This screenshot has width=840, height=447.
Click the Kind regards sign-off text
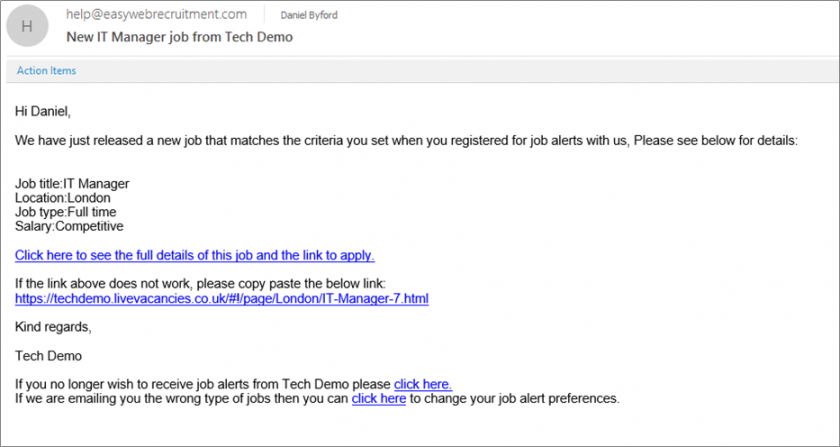53,327
